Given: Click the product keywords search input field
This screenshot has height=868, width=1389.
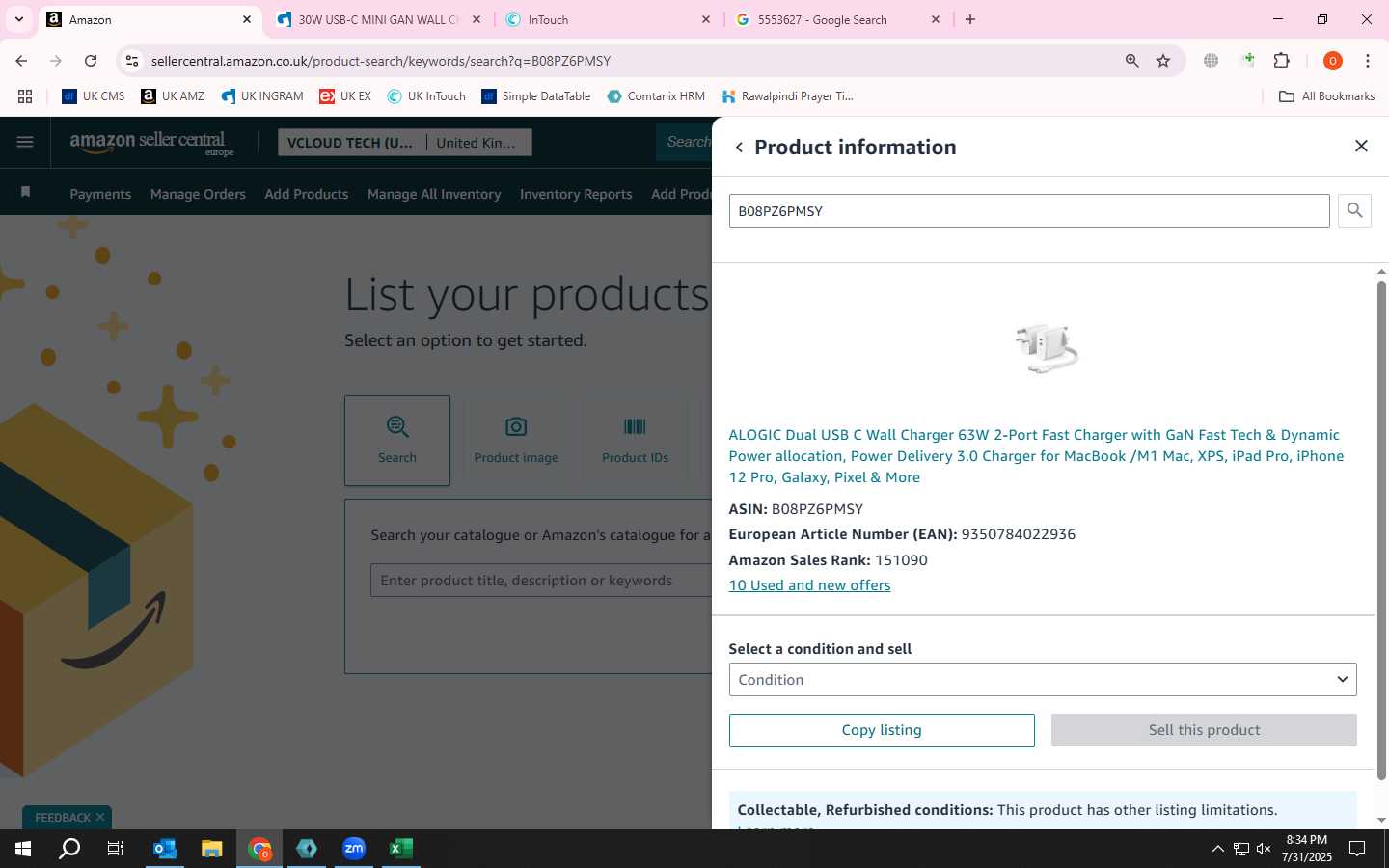Looking at the screenshot, I should point(540,581).
